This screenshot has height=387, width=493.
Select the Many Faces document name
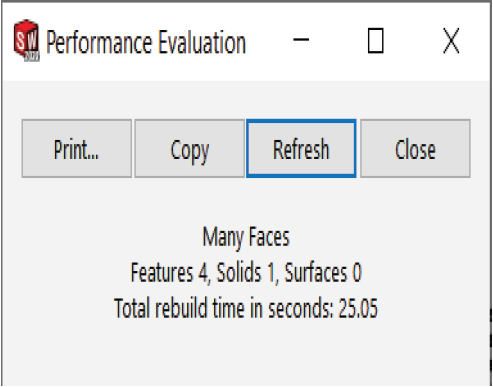pyautogui.click(x=246, y=237)
